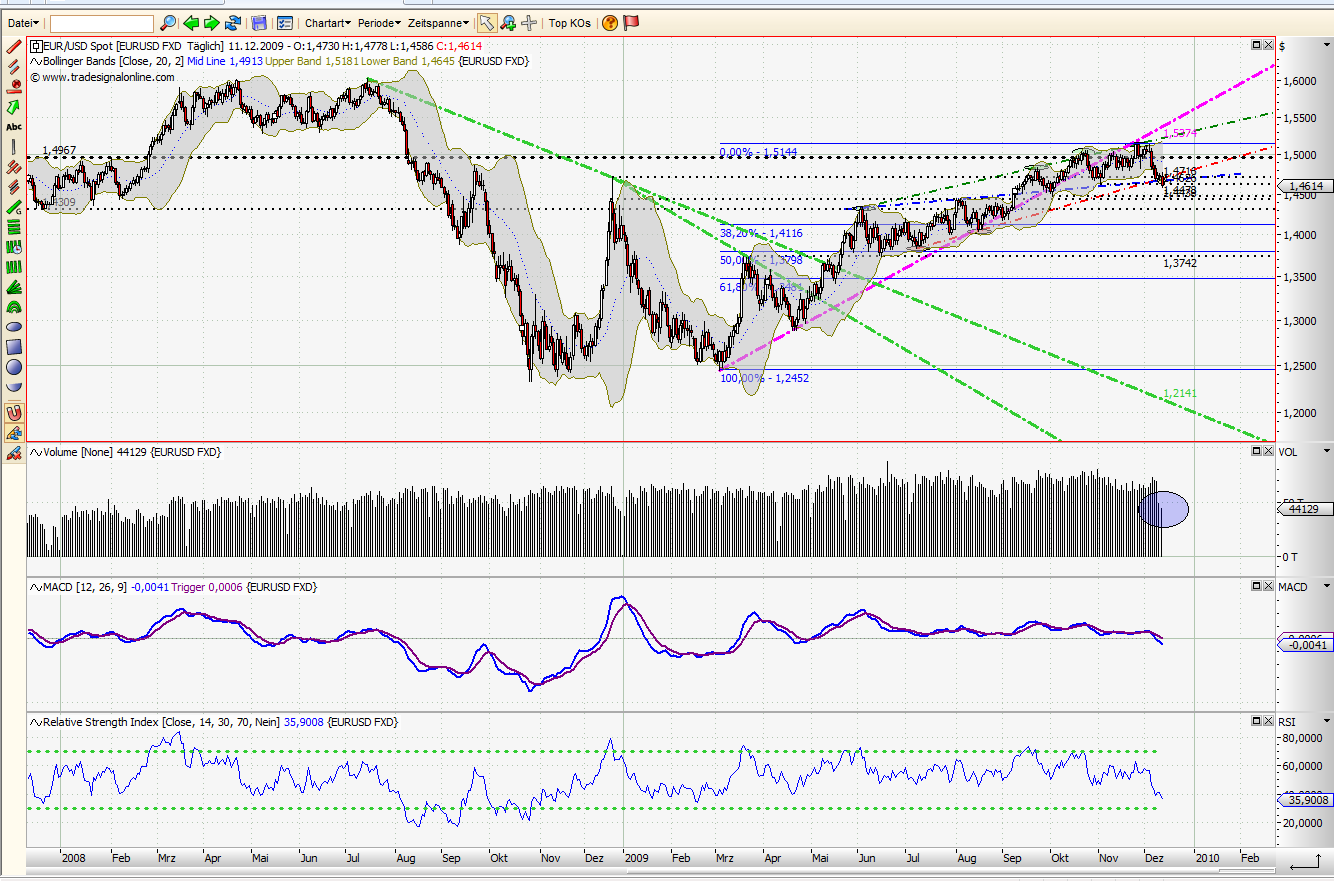Click the Top KOs button
The height and width of the screenshot is (881, 1334).
[x=570, y=22]
